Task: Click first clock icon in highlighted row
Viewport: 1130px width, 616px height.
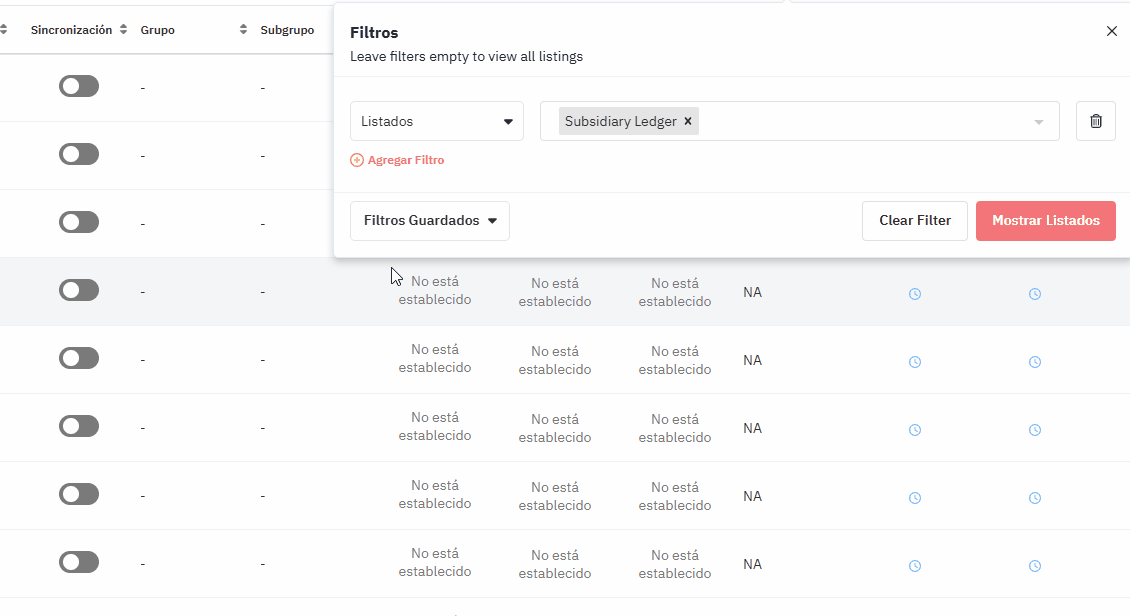Action: pos(914,294)
